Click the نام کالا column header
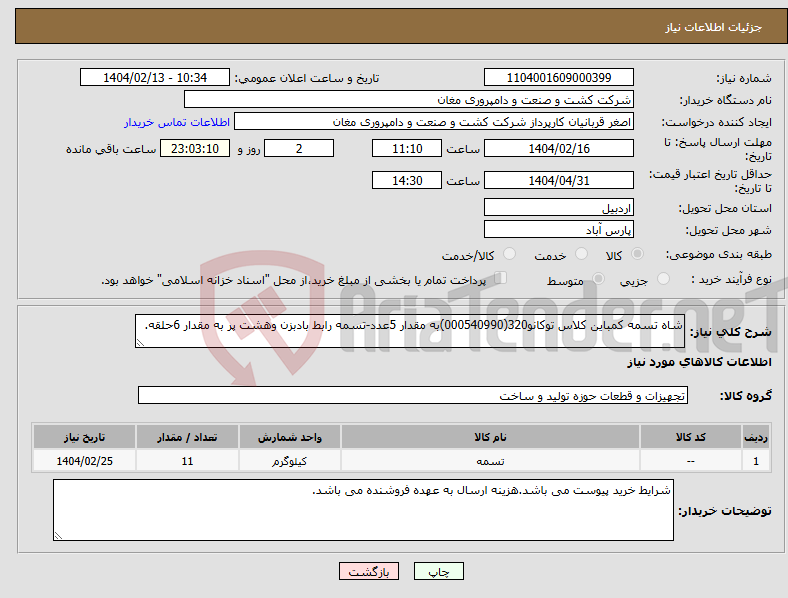Image resolution: width=788 pixels, height=598 pixels. pyautogui.click(x=490, y=437)
